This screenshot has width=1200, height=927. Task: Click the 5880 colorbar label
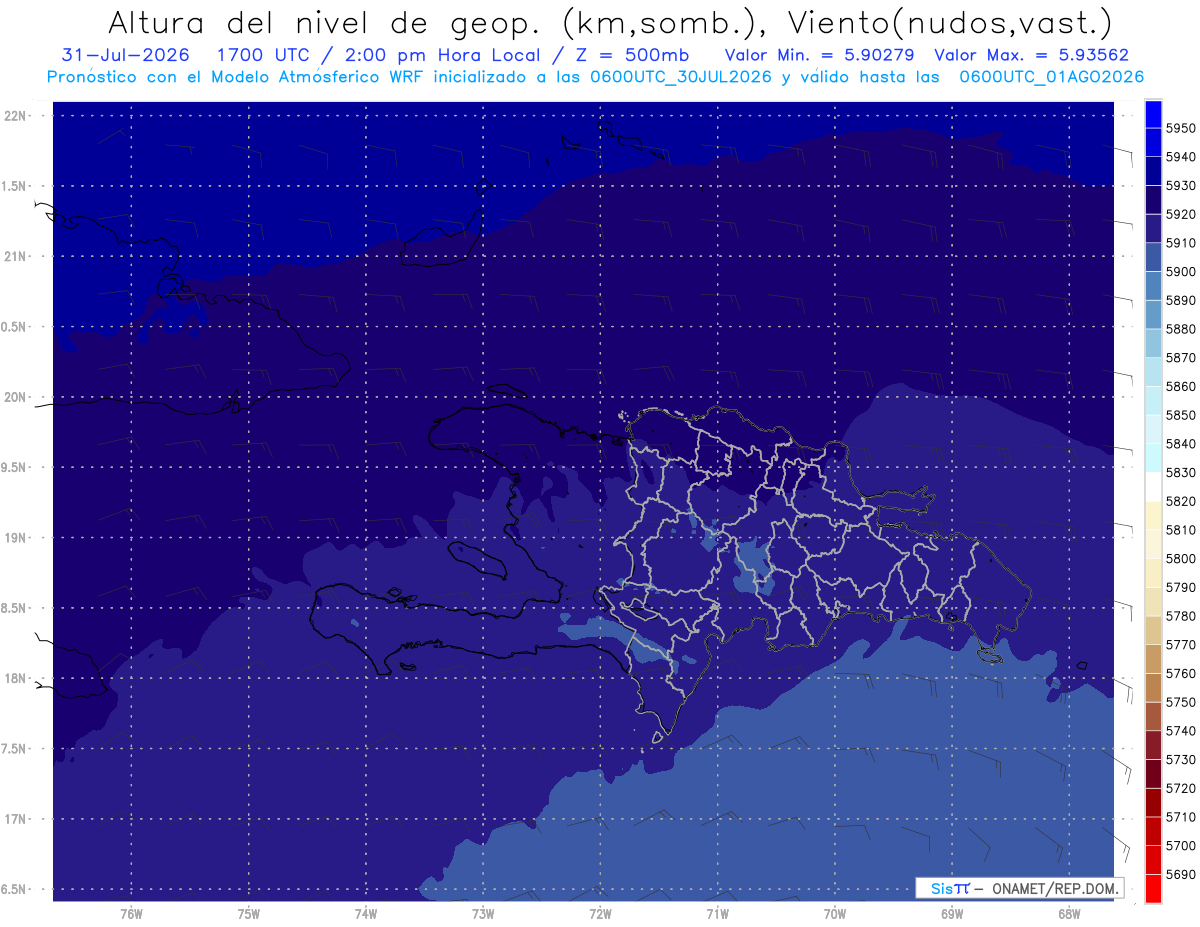point(1181,329)
